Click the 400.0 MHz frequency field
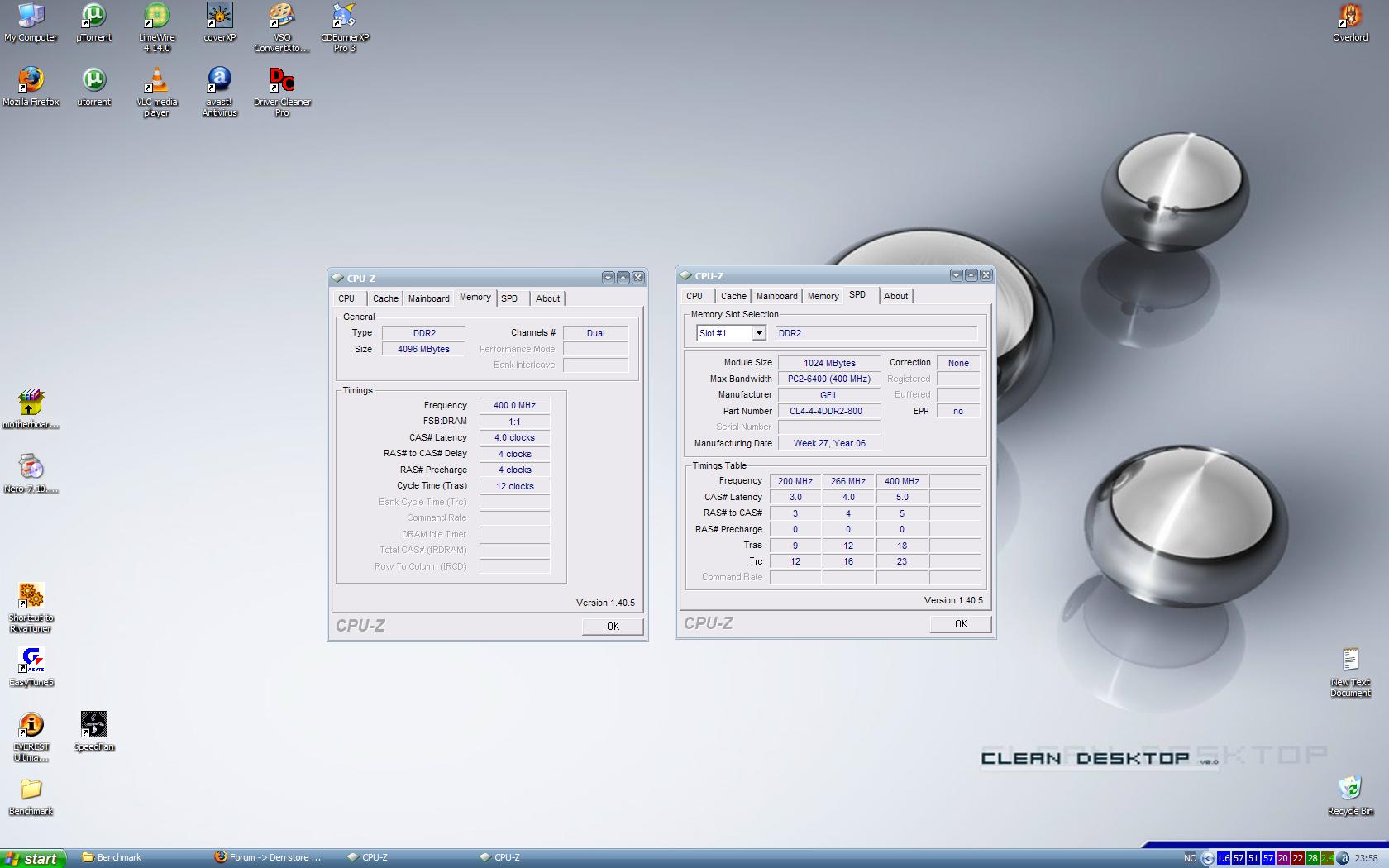Screen dimensions: 1389x868 click(514, 405)
